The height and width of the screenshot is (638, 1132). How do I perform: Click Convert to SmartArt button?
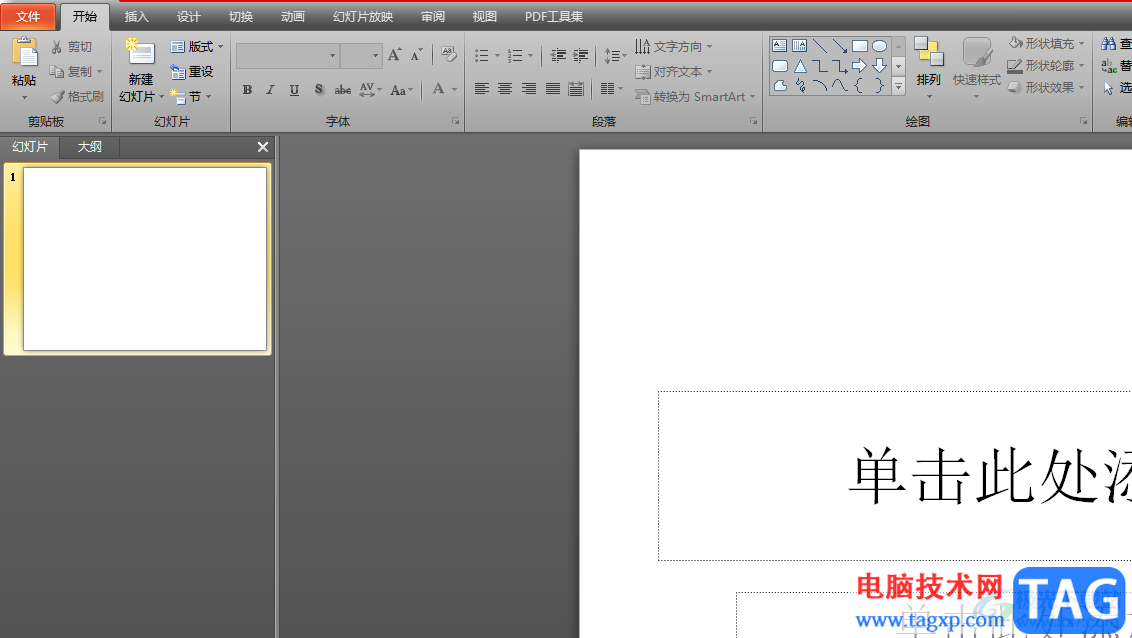coord(695,96)
